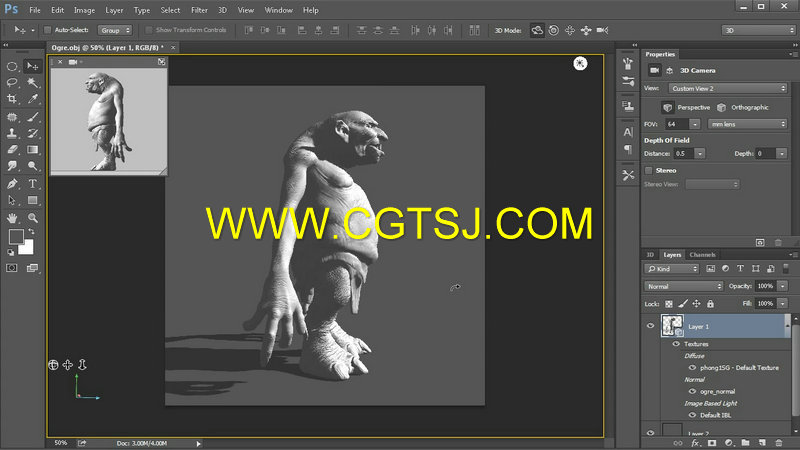Select the Zoom tool
Screen dimensions: 800x450
[x=32, y=218]
